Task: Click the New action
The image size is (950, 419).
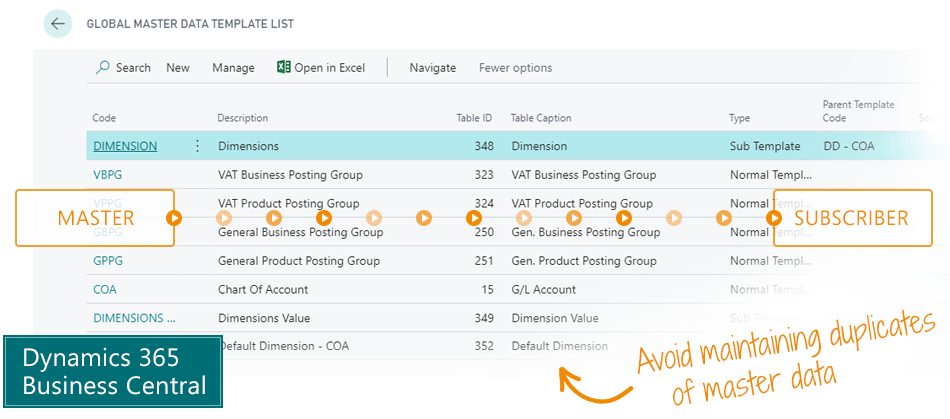Action: 178,68
